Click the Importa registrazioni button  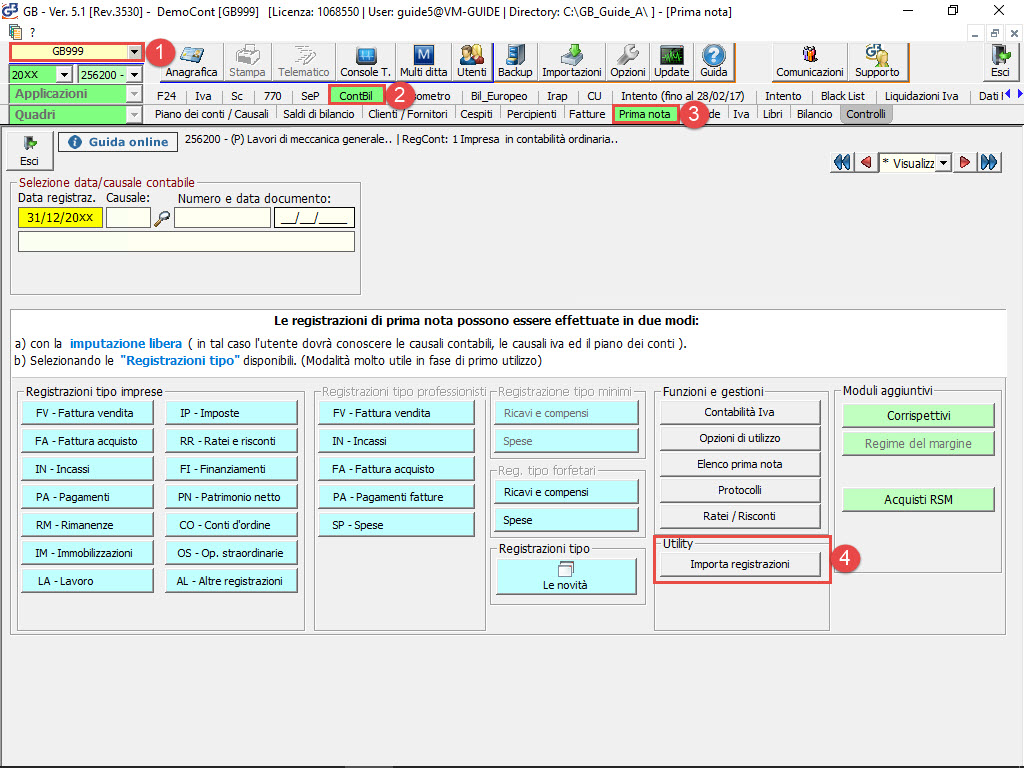[739, 564]
